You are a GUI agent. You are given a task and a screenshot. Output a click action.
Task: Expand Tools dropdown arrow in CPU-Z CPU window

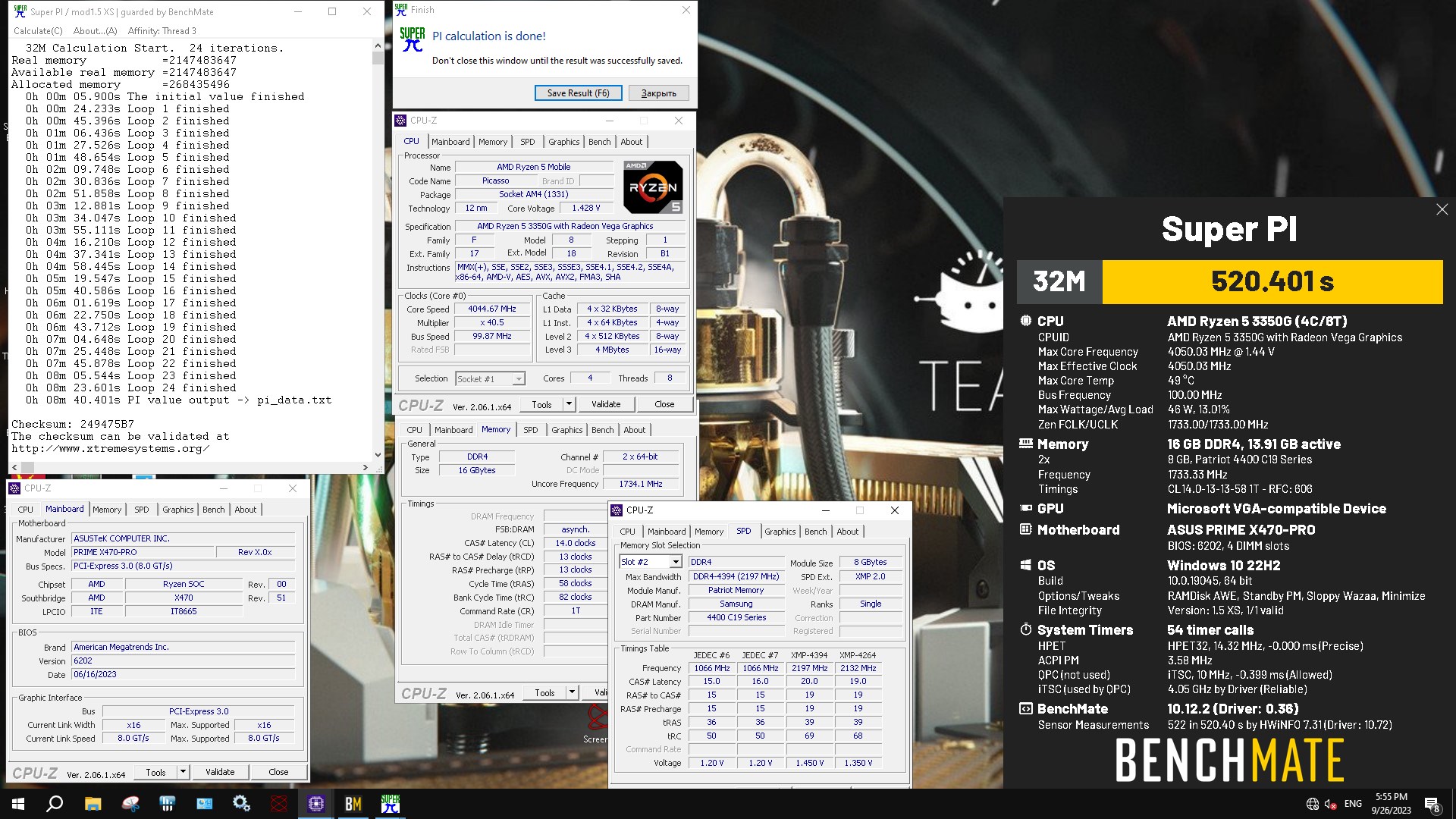click(569, 404)
